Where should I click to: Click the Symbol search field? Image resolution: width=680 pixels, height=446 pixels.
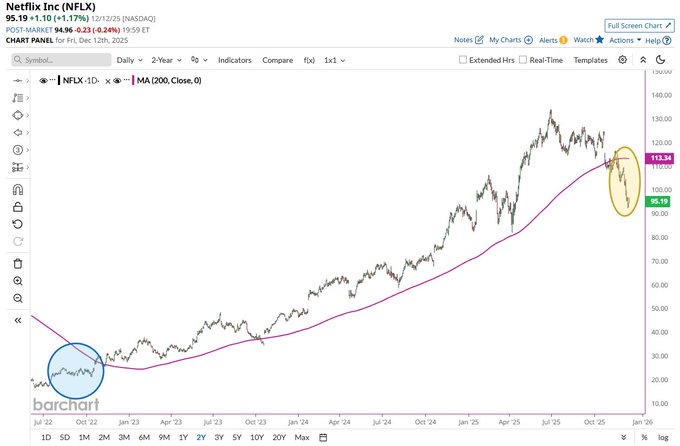click(61, 60)
